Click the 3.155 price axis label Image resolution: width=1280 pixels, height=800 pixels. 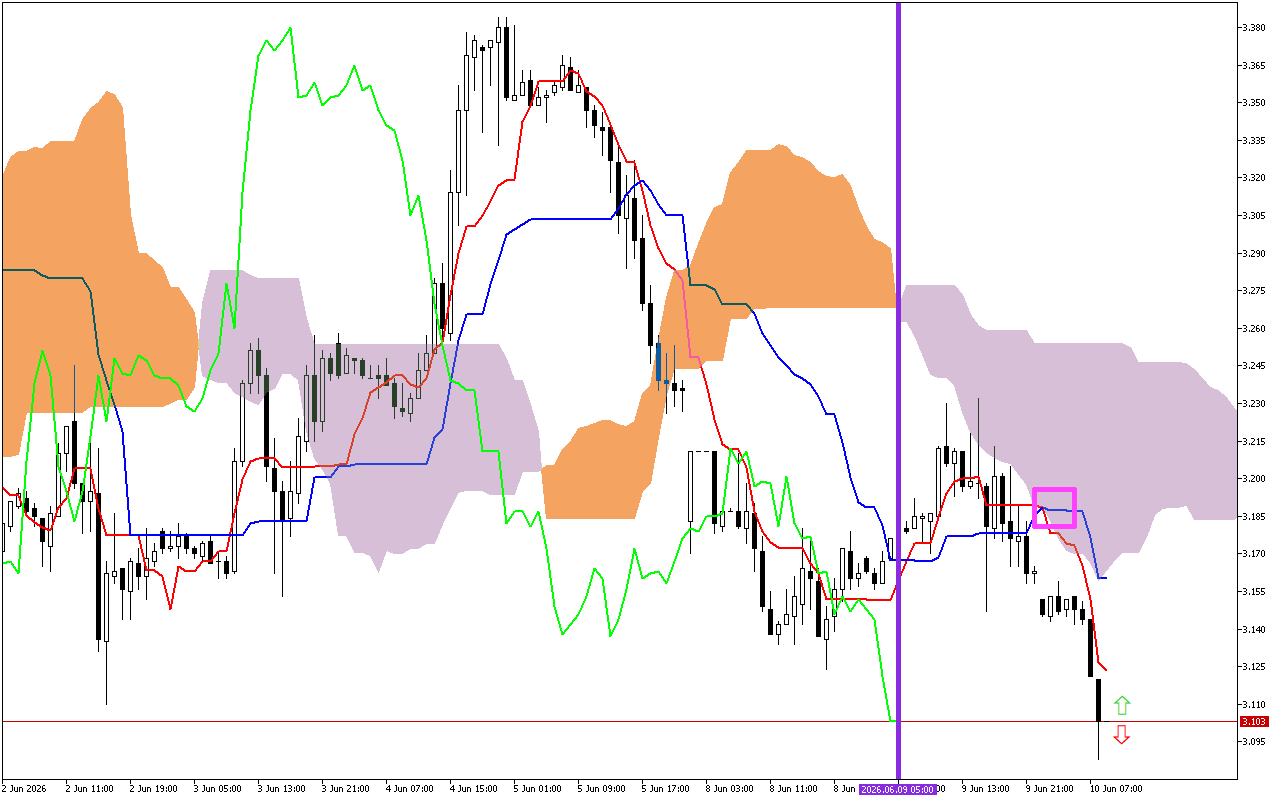click(x=1253, y=591)
